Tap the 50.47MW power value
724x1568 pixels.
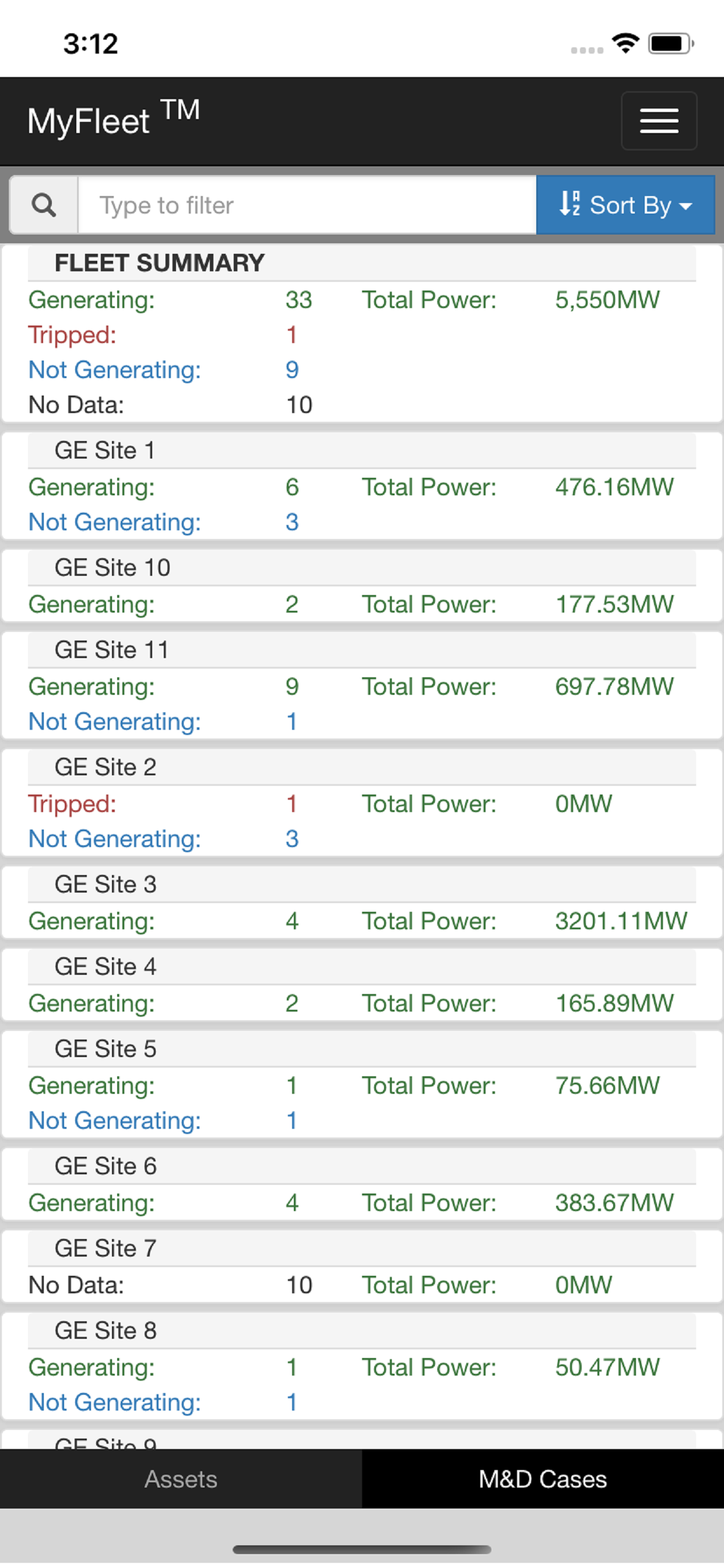[607, 1367]
